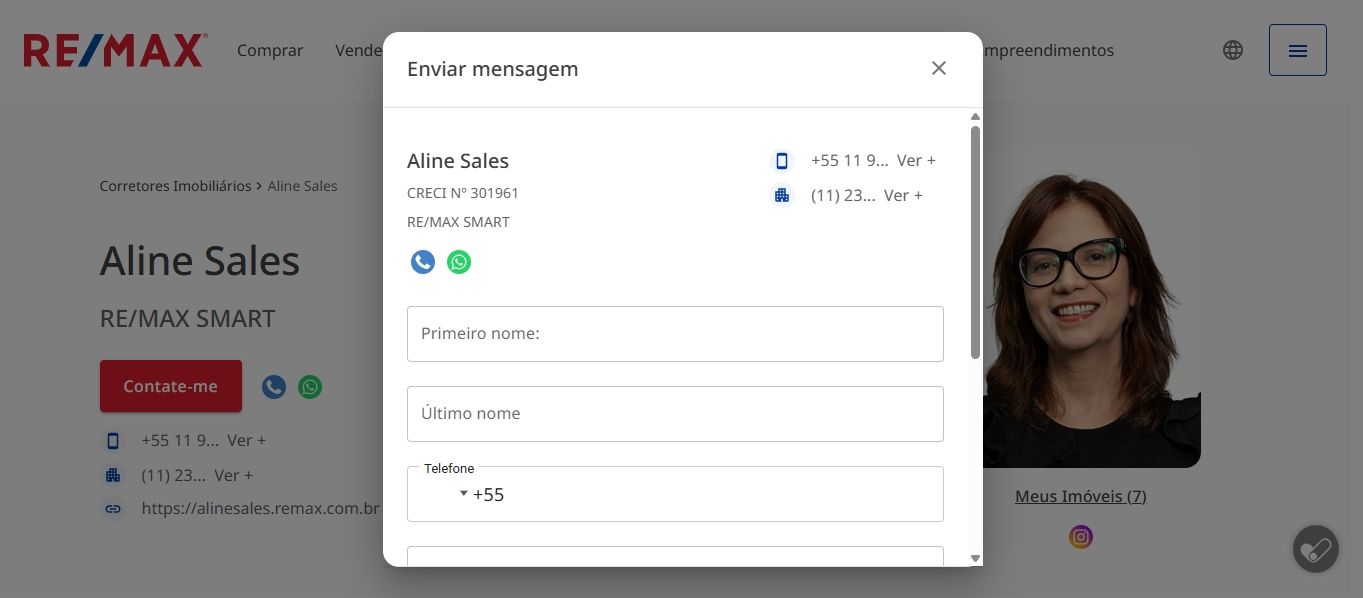Click the link chain icon by website

pos(113,509)
